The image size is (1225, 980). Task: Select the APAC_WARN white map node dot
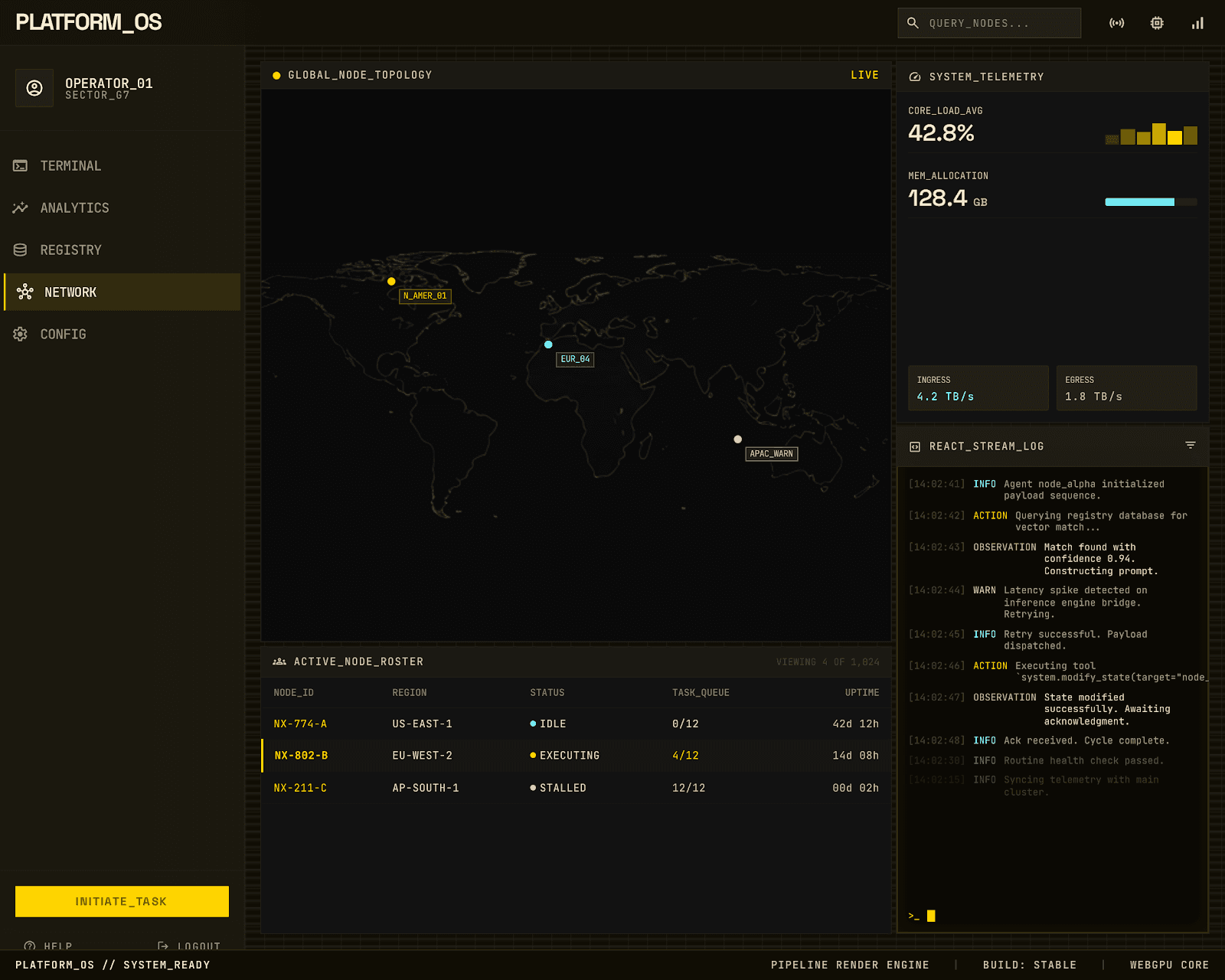tap(737, 439)
